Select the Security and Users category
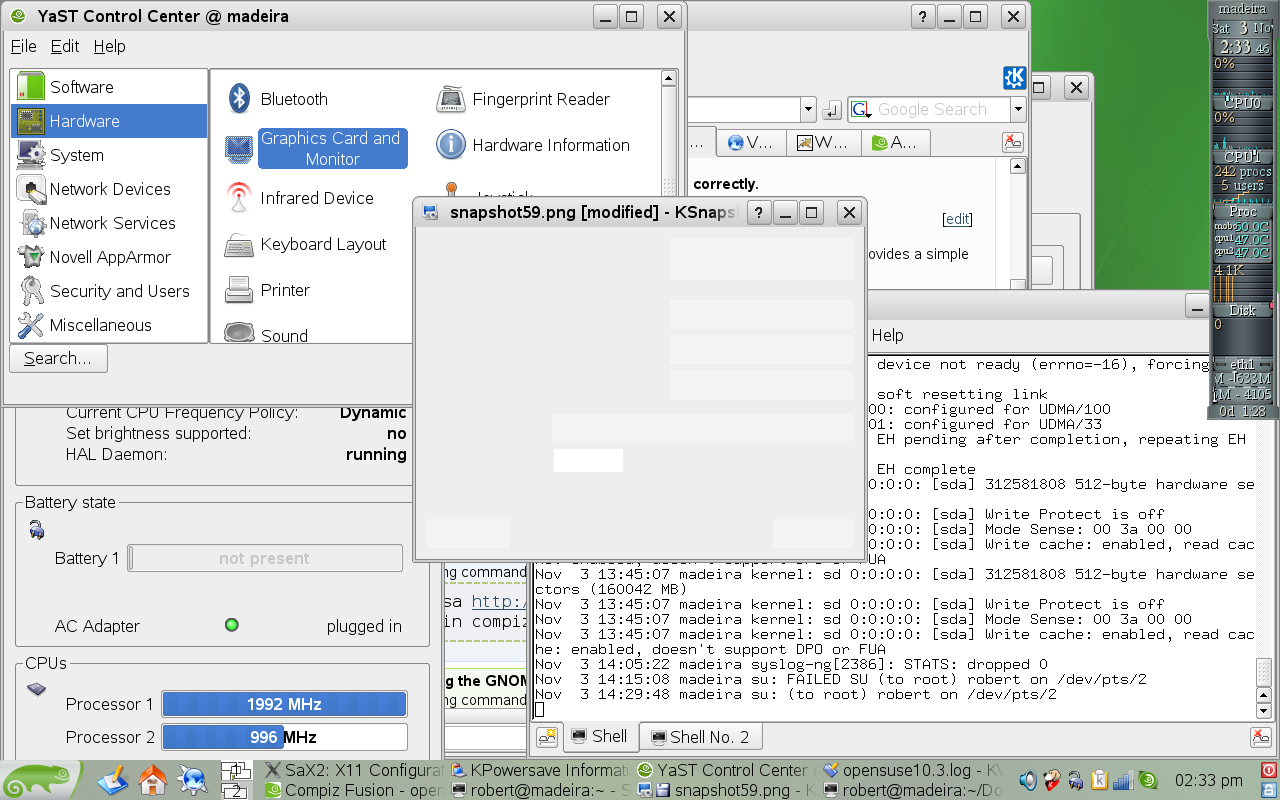1280x800 pixels. tap(109, 291)
